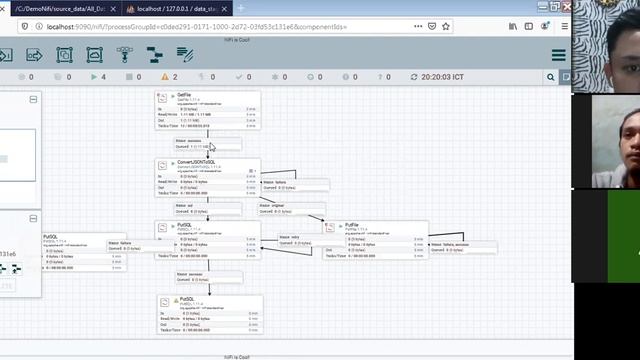Viewport: 640px width, 360px height.
Task: Select the Process Group toolbar icon
Action: 64,55
